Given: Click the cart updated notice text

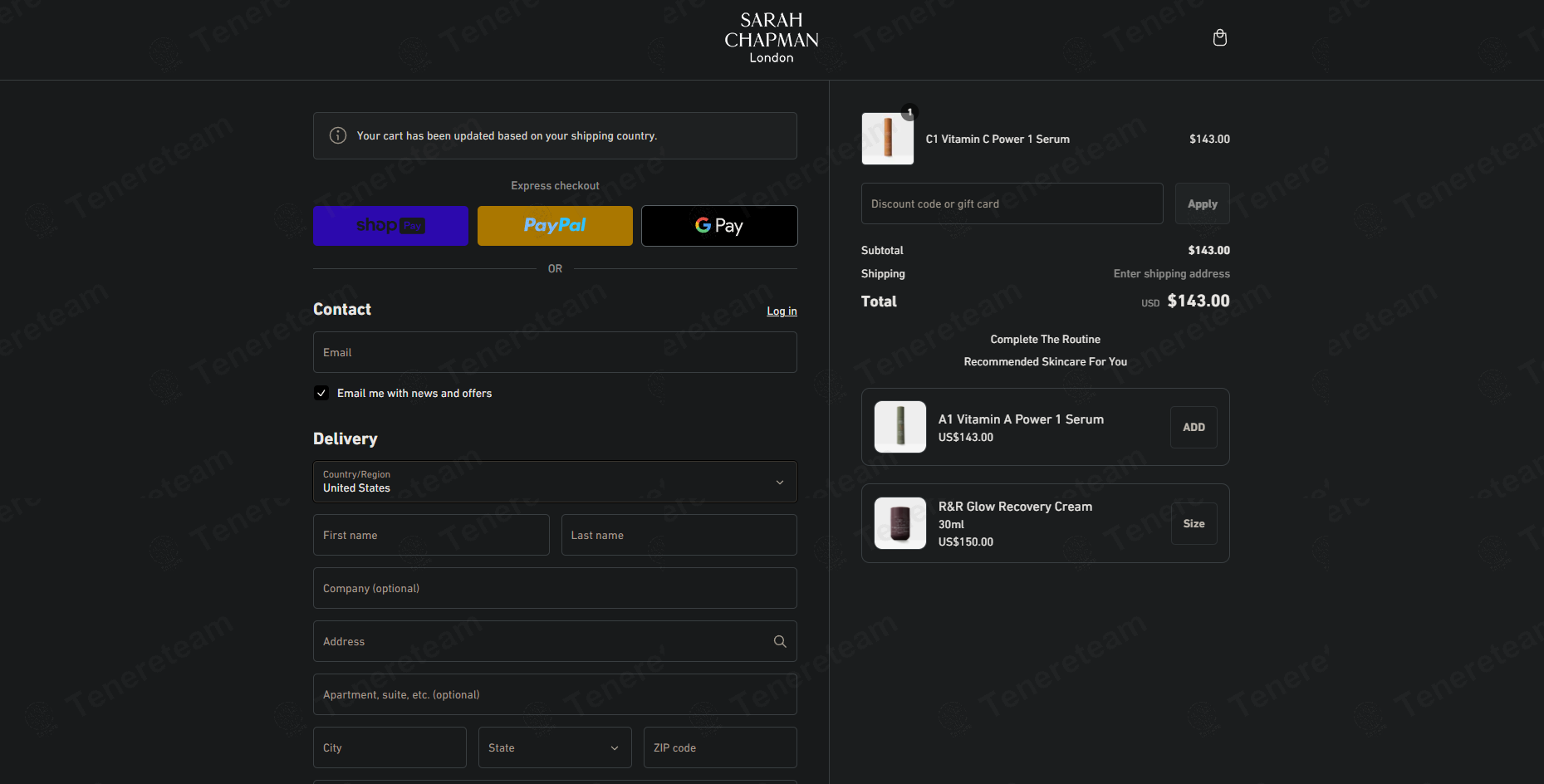Looking at the screenshot, I should pos(507,135).
